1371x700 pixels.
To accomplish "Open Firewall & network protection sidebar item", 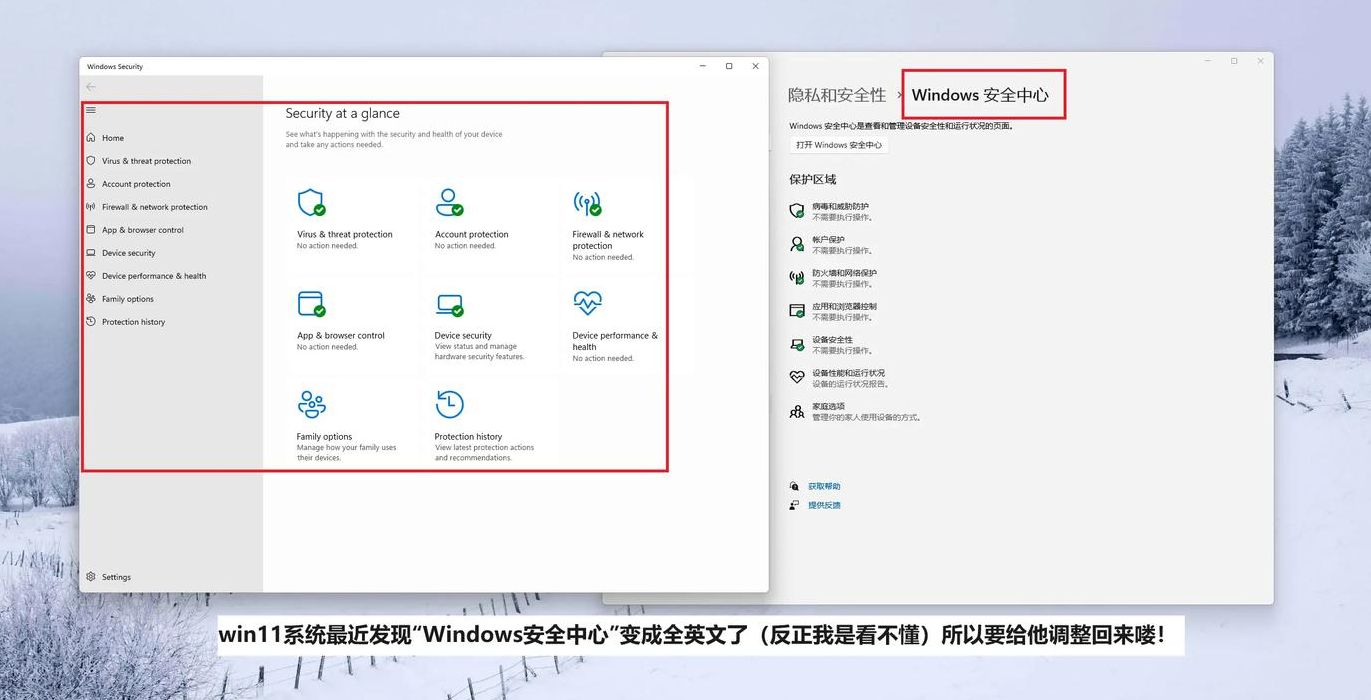I will point(155,207).
